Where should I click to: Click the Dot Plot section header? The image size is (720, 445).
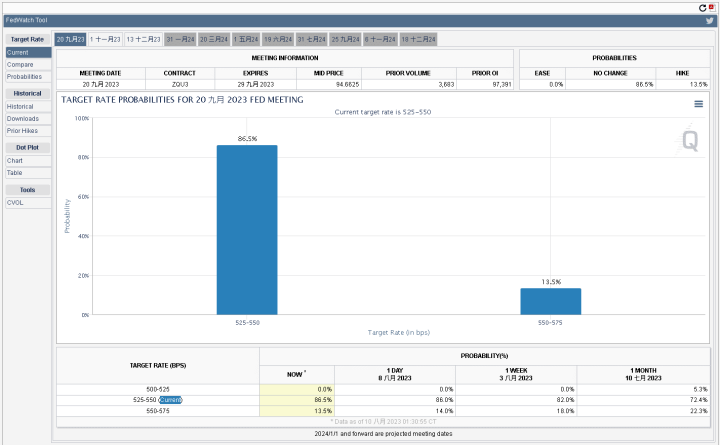pos(28,147)
